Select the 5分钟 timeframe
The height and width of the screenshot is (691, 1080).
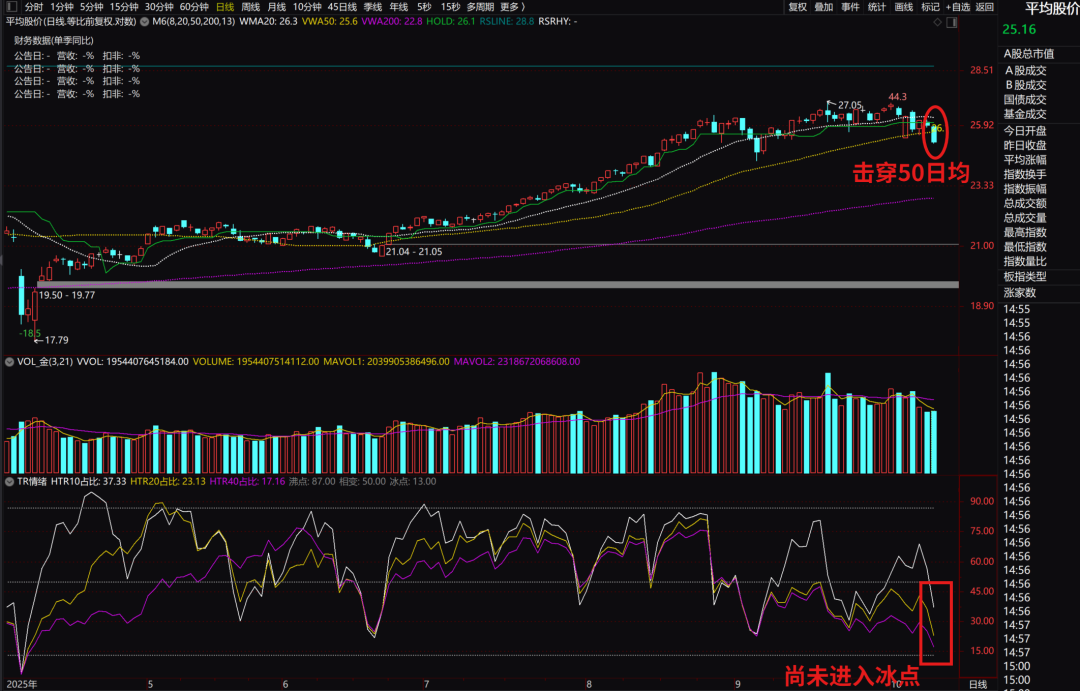pos(92,7)
